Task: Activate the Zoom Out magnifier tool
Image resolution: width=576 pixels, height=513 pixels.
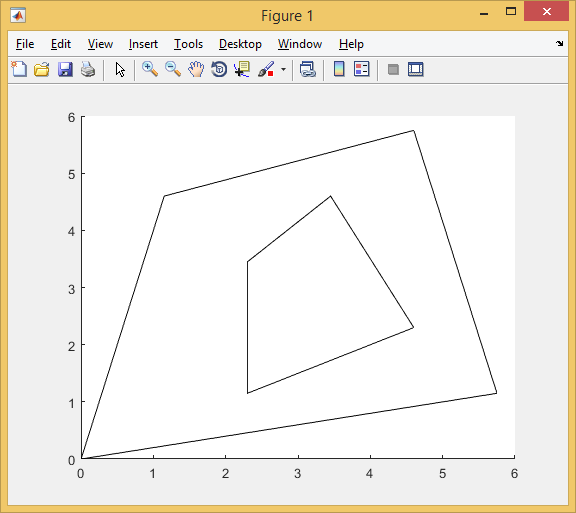Action: pos(173,69)
